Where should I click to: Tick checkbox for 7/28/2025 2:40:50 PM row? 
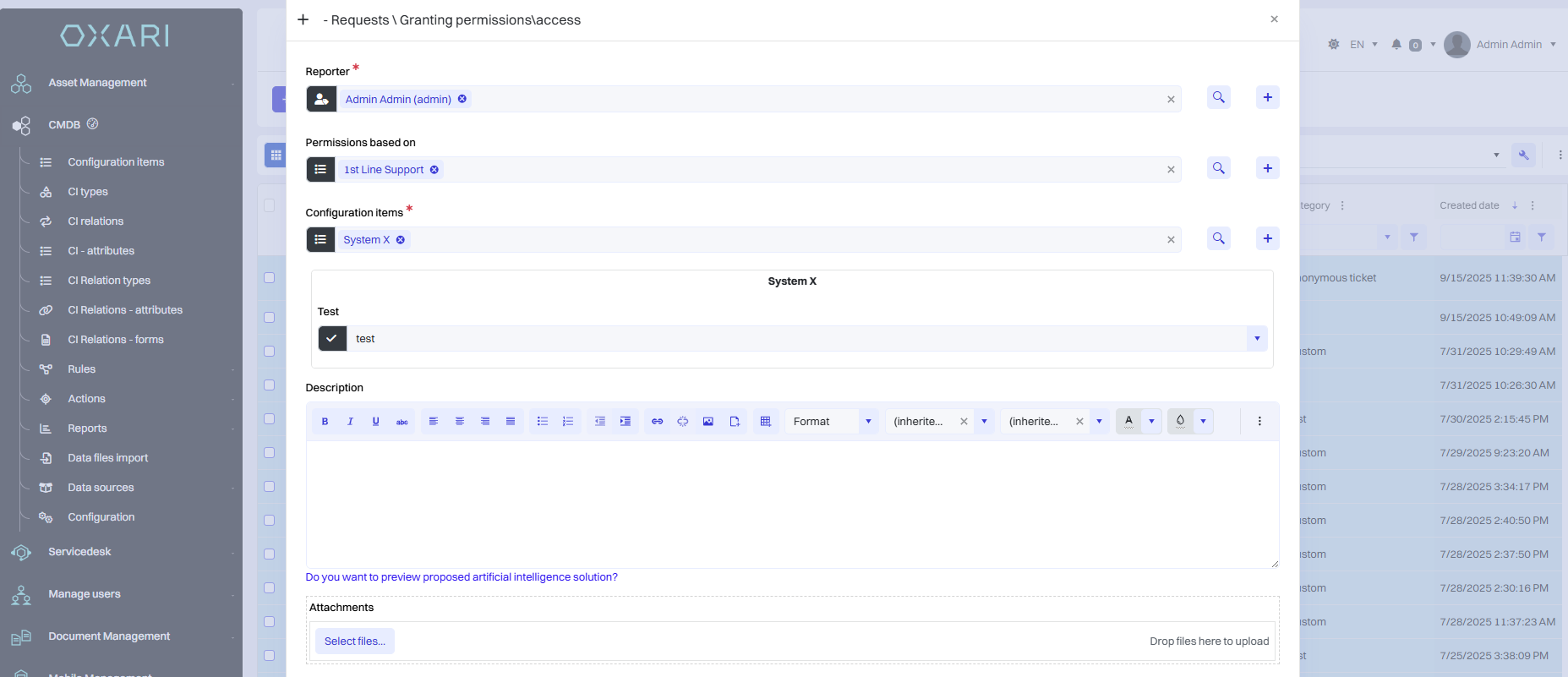269,521
